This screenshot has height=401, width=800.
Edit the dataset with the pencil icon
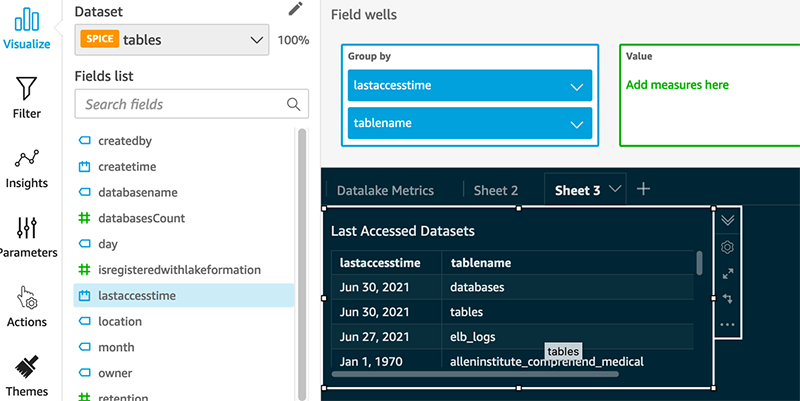coord(295,10)
